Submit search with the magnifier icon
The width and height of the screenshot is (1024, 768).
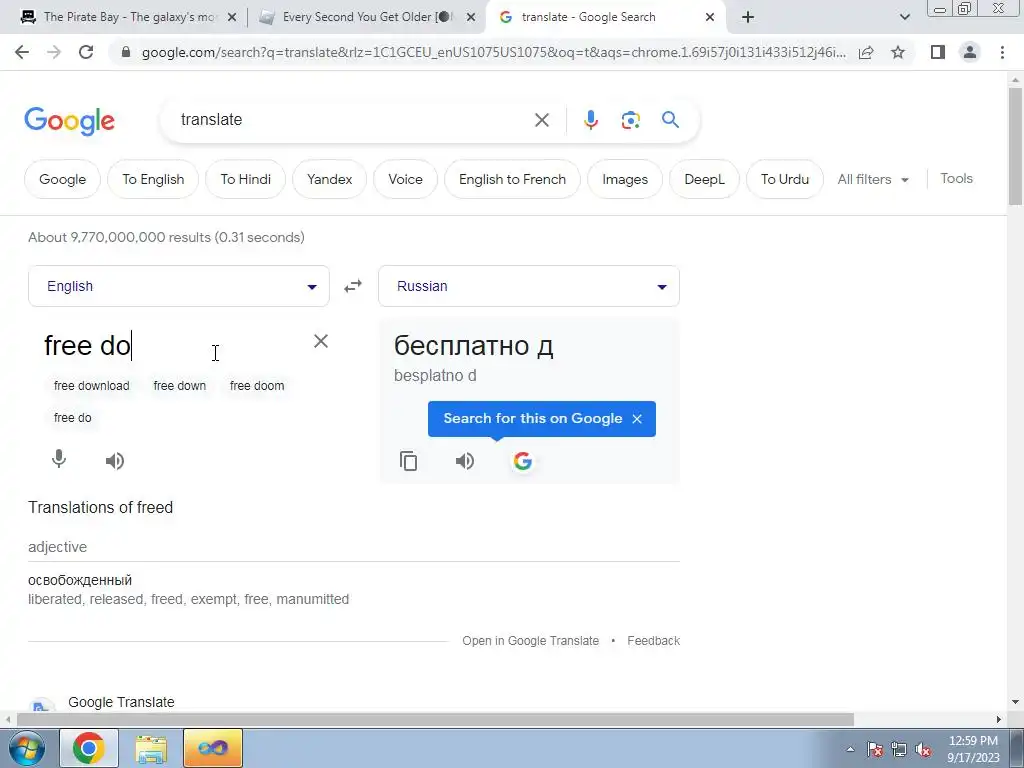(x=670, y=120)
